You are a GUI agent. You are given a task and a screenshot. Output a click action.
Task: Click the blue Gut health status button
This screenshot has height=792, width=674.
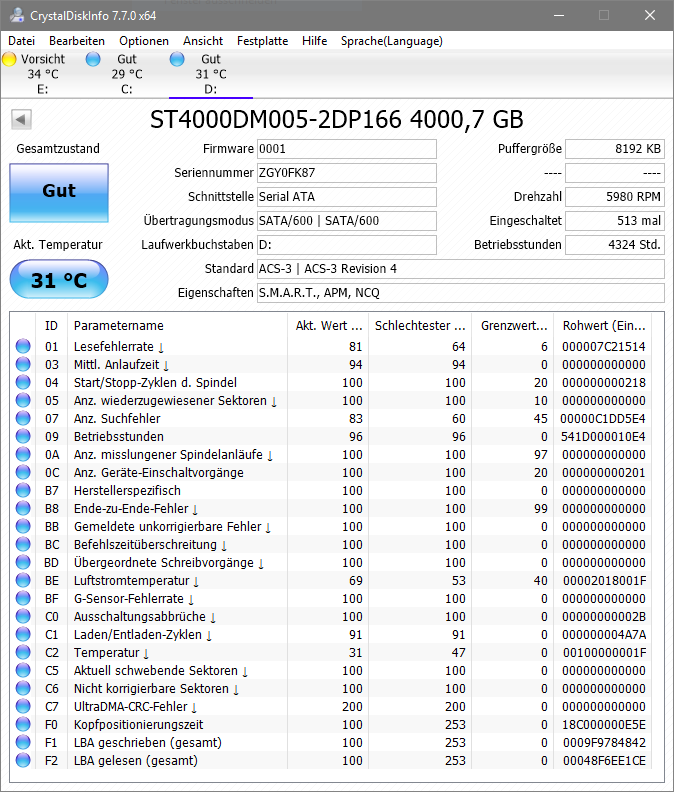59,193
